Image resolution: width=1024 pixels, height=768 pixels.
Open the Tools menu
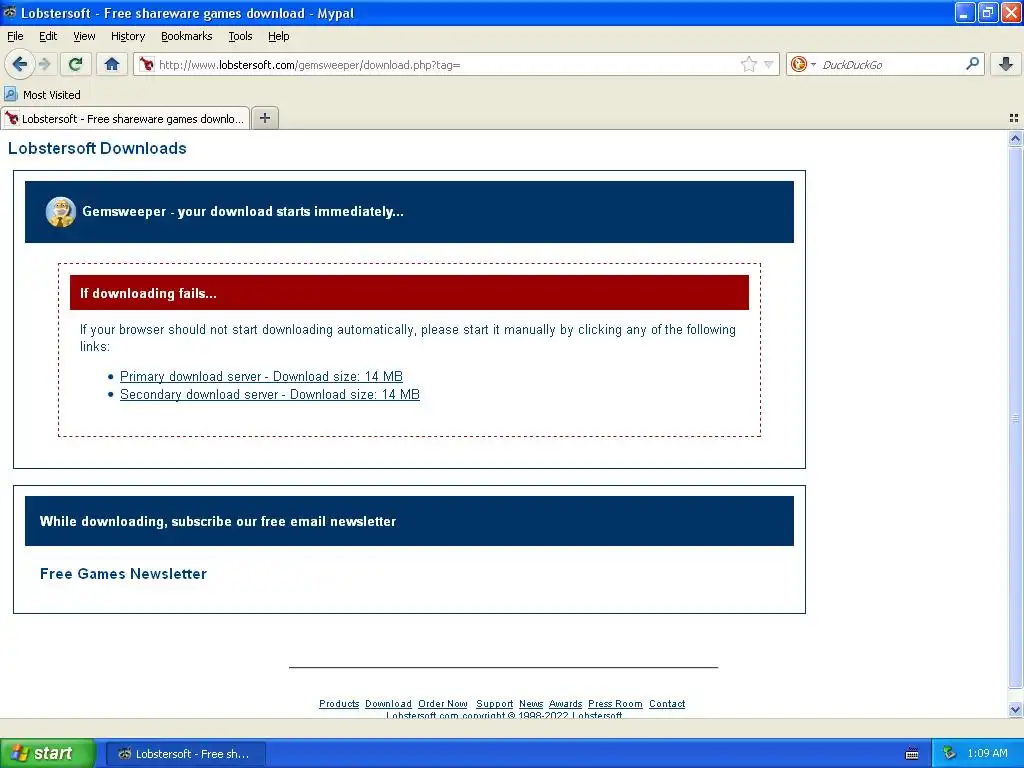coord(240,36)
